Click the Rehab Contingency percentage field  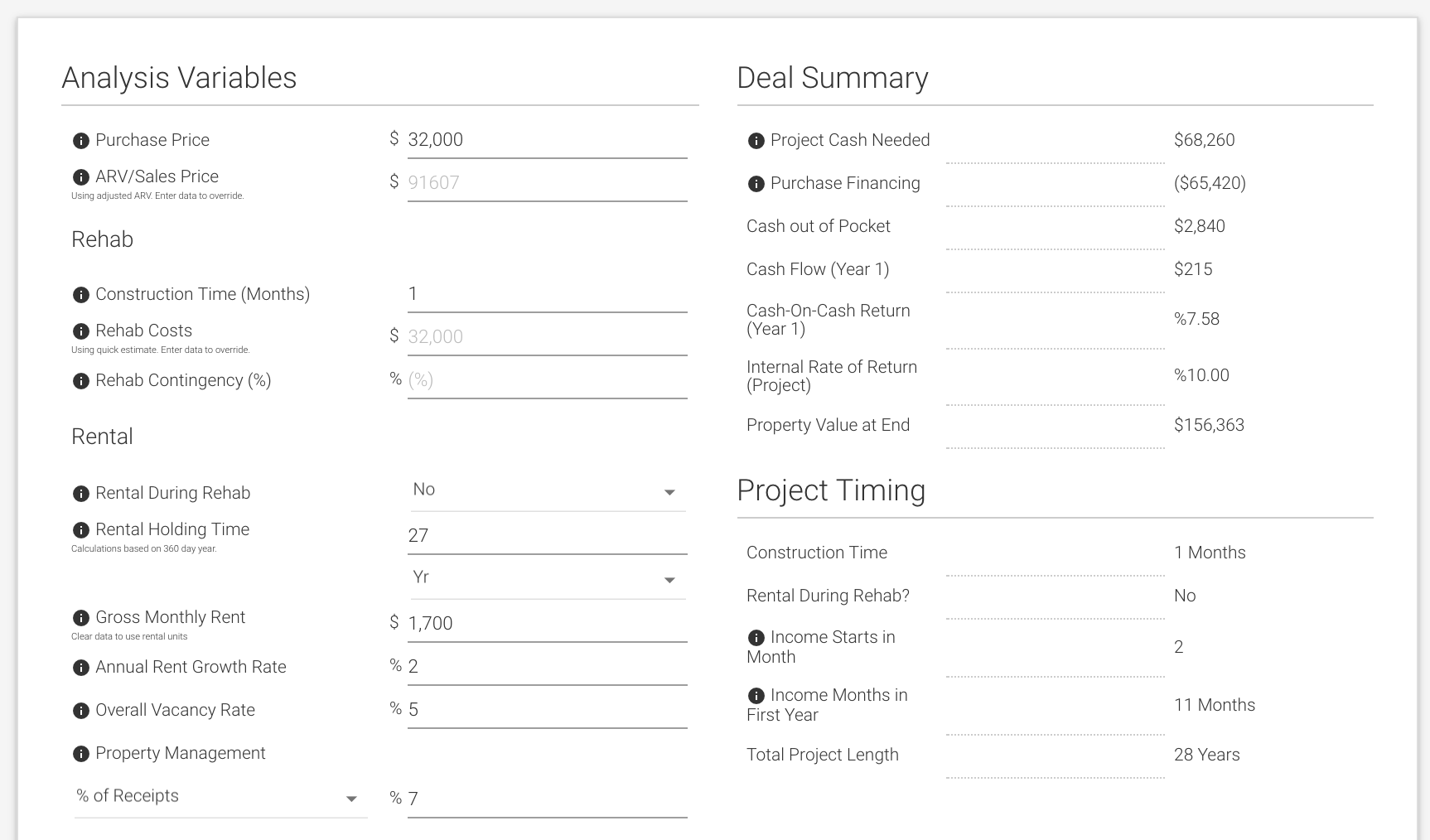click(x=547, y=380)
